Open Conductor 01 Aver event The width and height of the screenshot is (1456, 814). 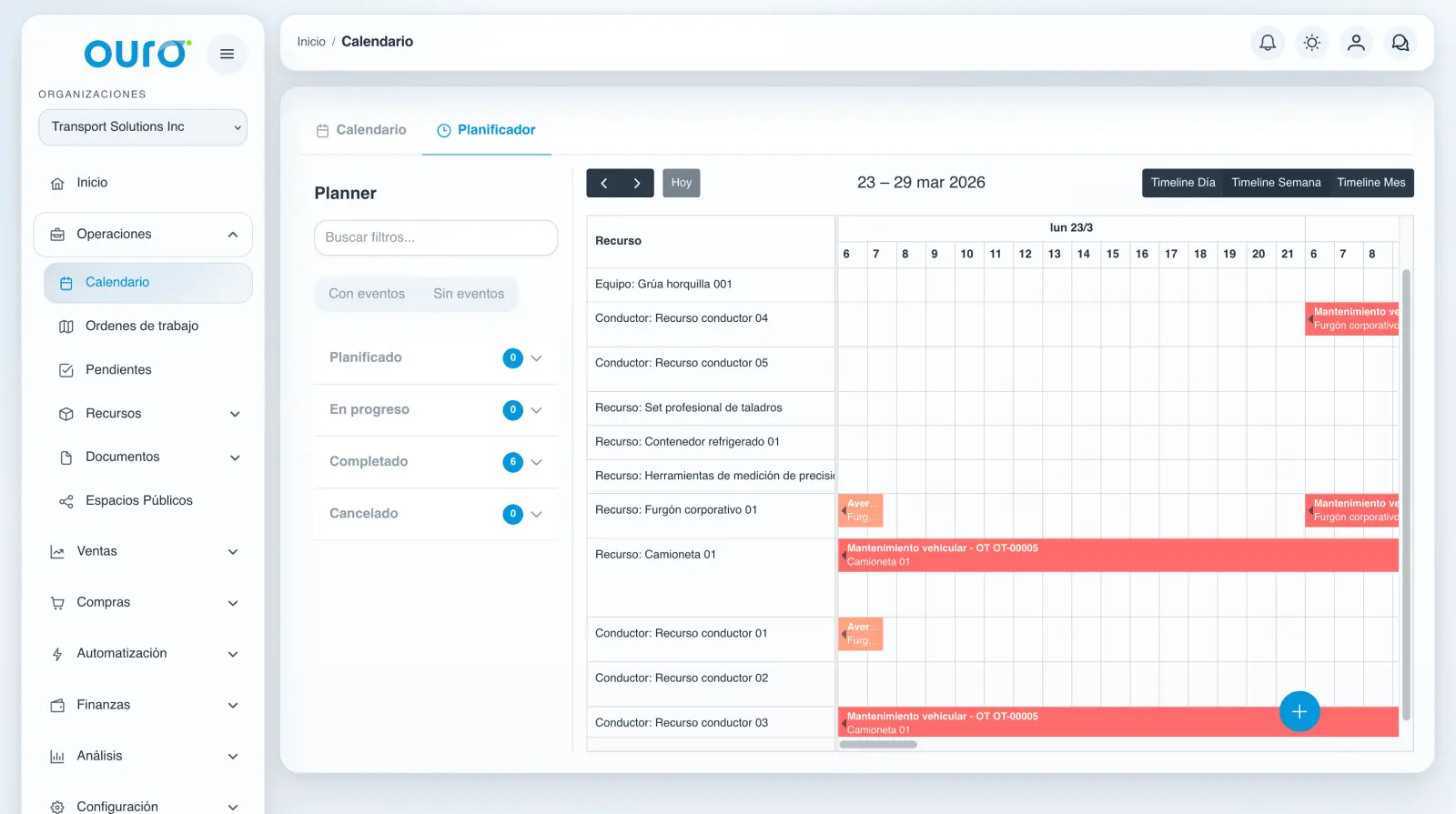pyautogui.click(x=861, y=634)
